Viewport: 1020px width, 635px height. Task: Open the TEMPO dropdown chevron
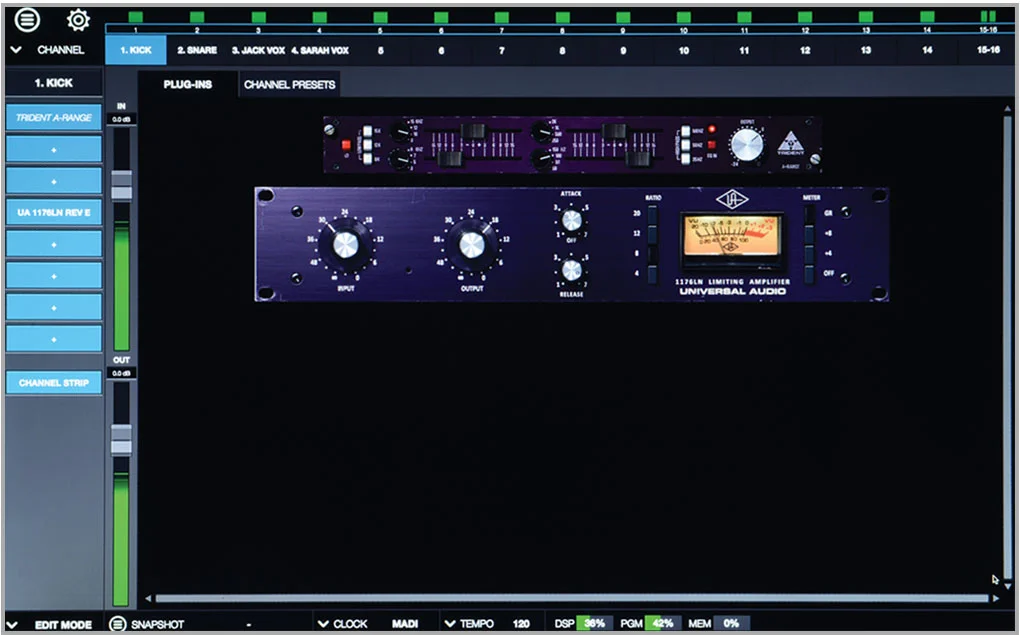450,624
